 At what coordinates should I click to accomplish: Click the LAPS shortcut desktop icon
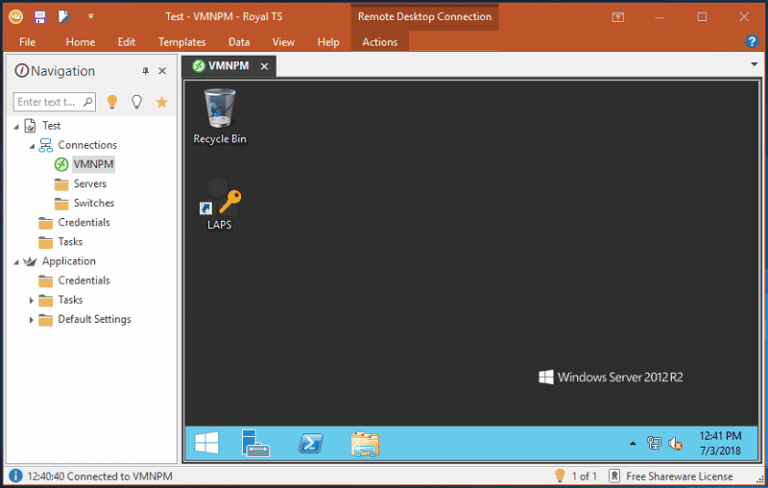click(219, 204)
